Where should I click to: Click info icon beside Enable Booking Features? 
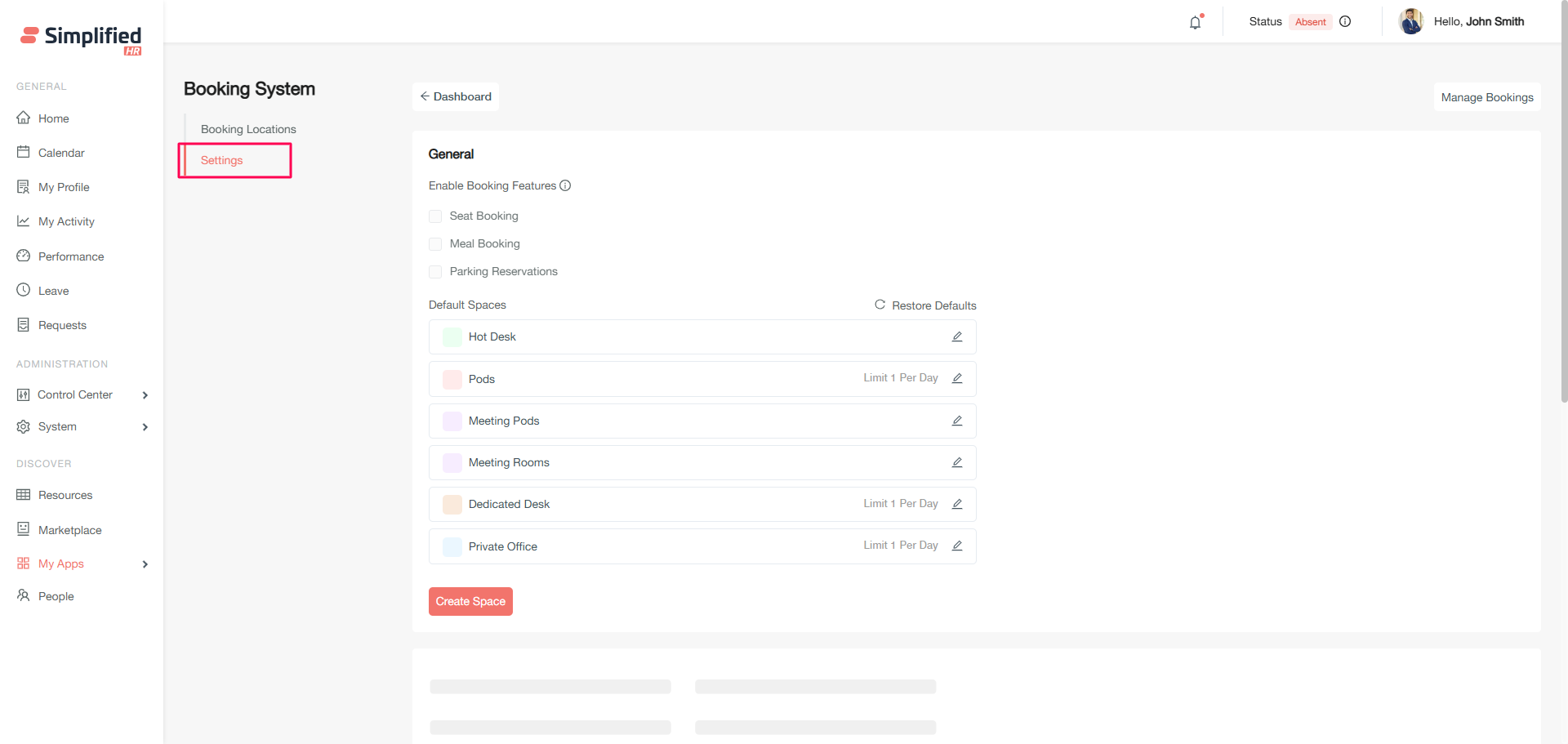coord(565,185)
